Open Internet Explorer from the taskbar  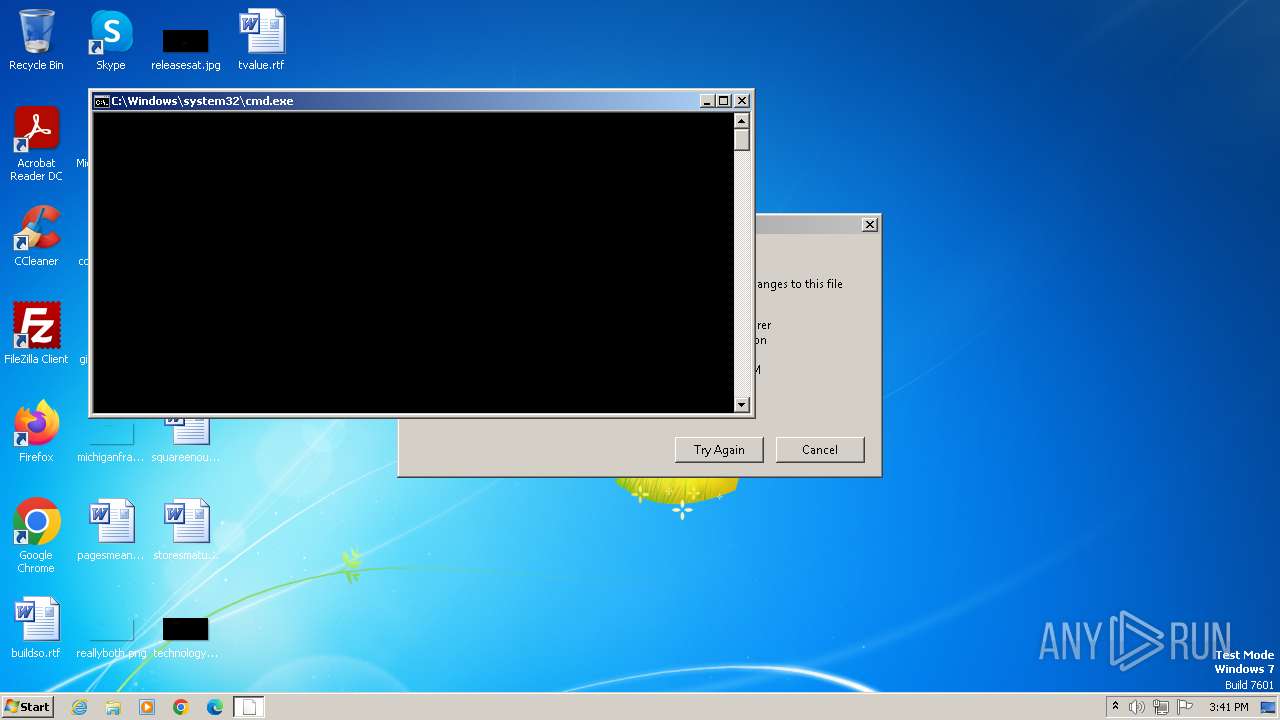pos(79,707)
